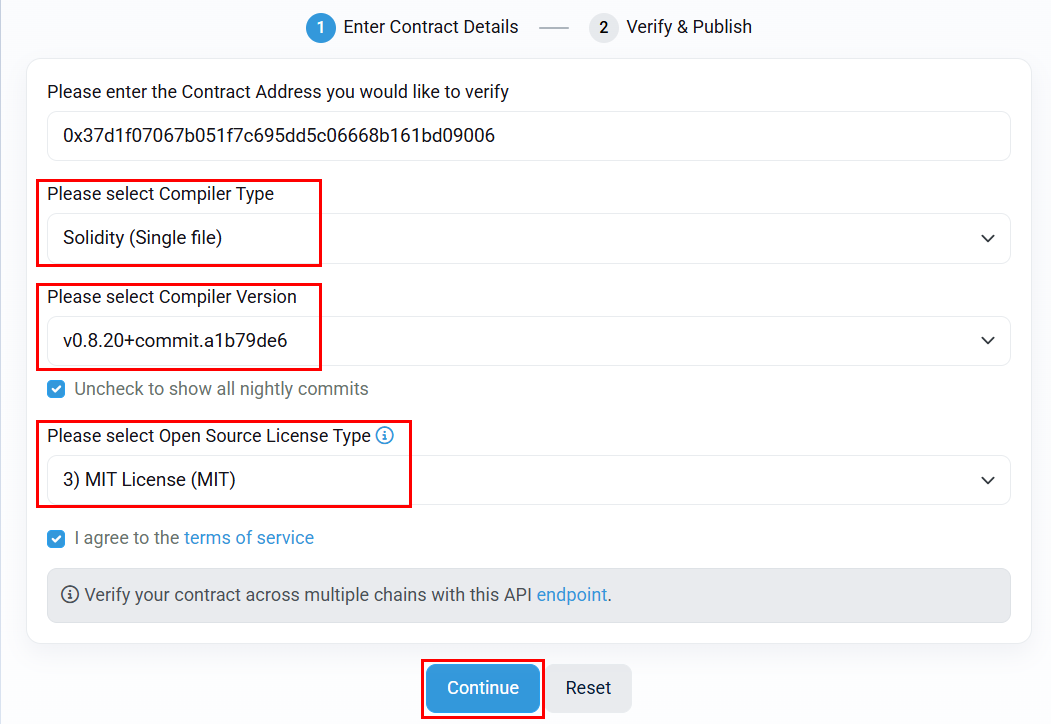Click the step 1 circle icon
The width and height of the screenshot is (1051, 724).
320,27
